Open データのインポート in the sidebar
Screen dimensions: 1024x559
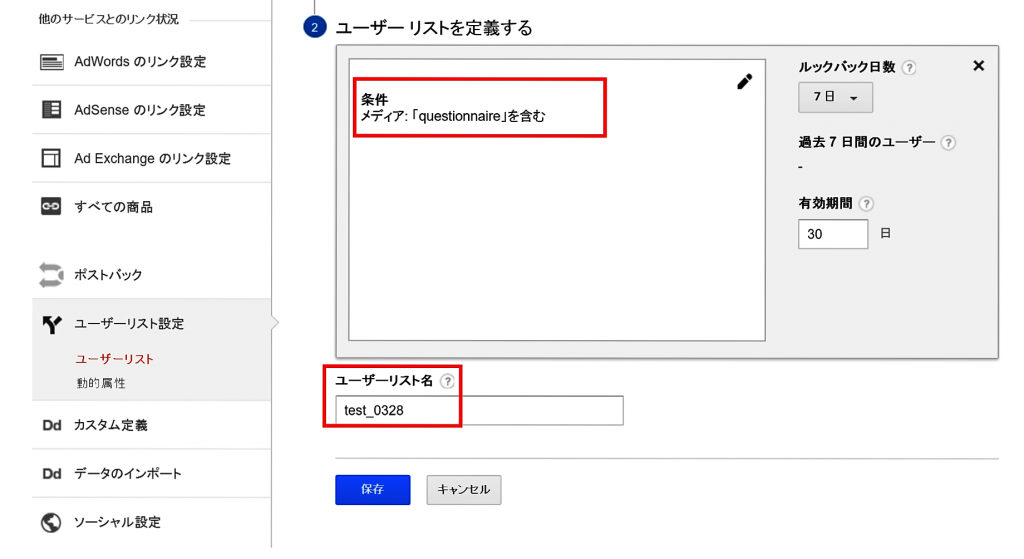(x=127, y=474)
